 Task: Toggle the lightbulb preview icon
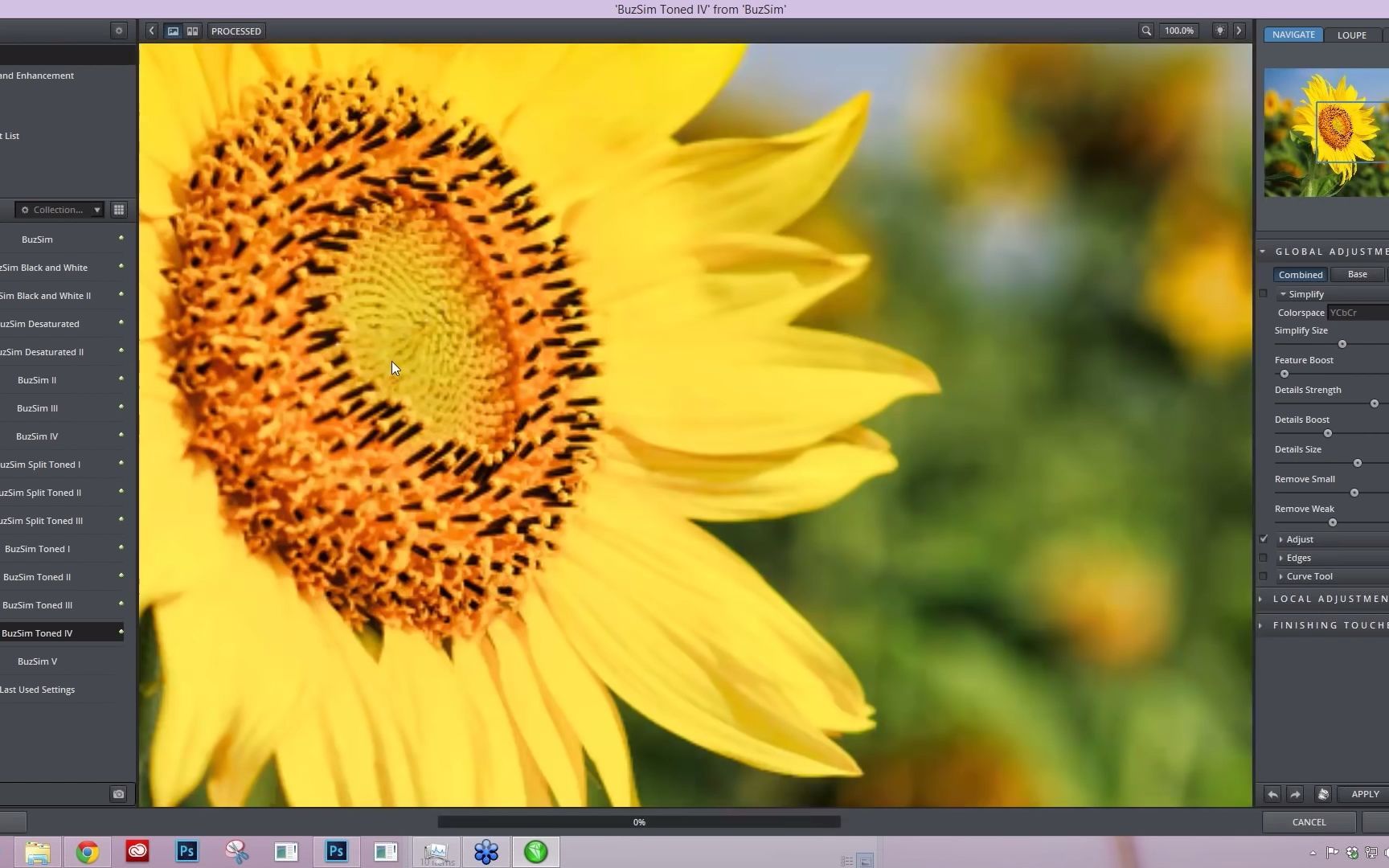[x=1220, y=31]
